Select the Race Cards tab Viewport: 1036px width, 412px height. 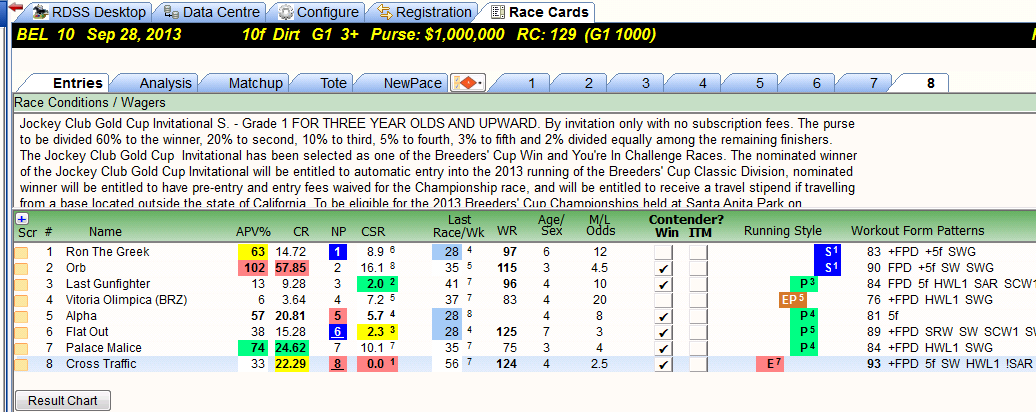point(539,12)
